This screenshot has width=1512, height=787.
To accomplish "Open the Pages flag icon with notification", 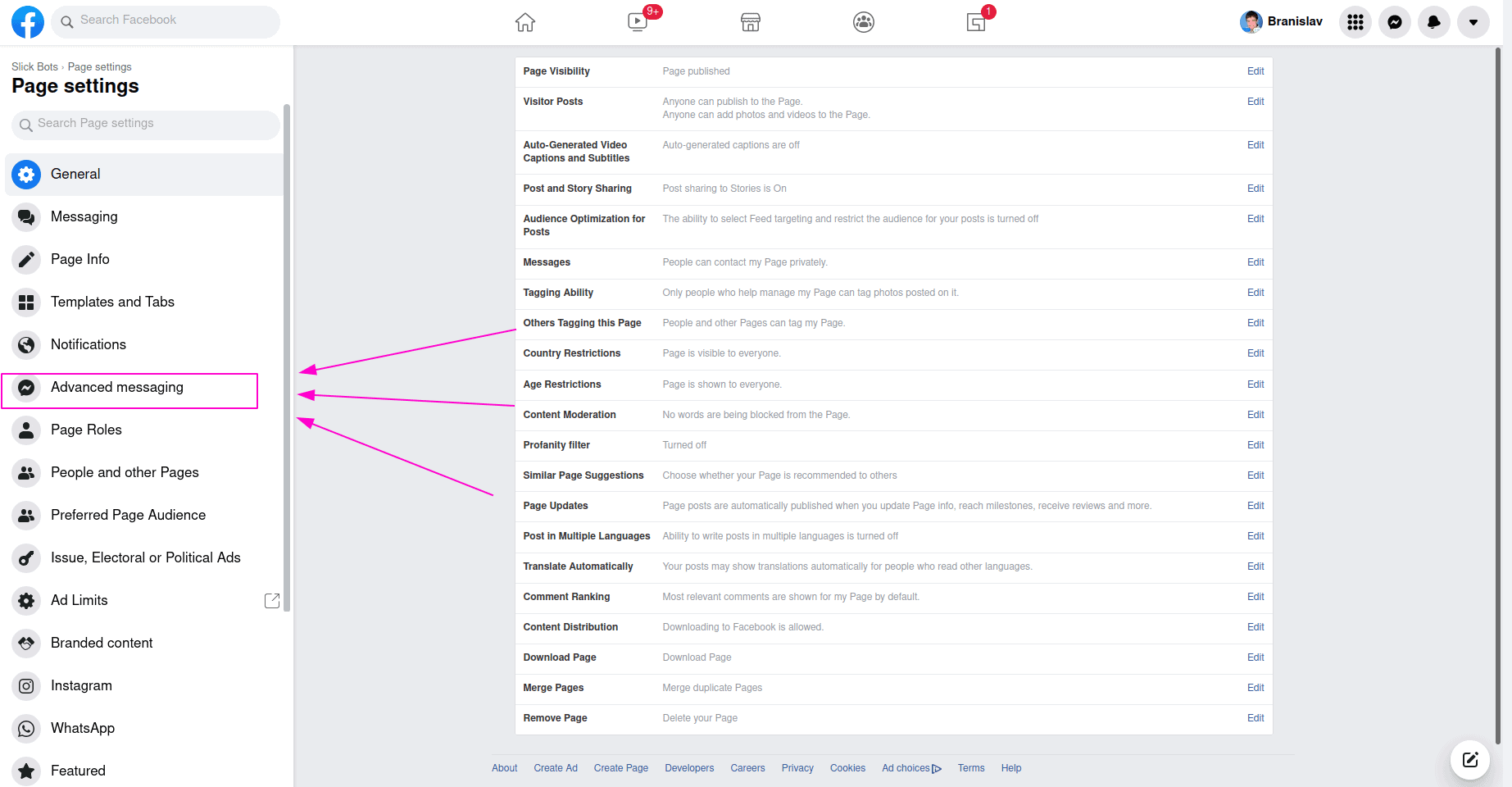I will point(976,22).
